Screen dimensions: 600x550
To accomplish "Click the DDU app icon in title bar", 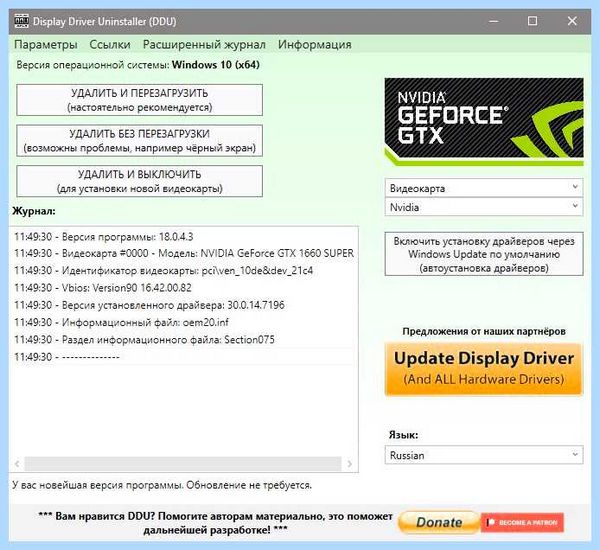I will tap(21, 21).
